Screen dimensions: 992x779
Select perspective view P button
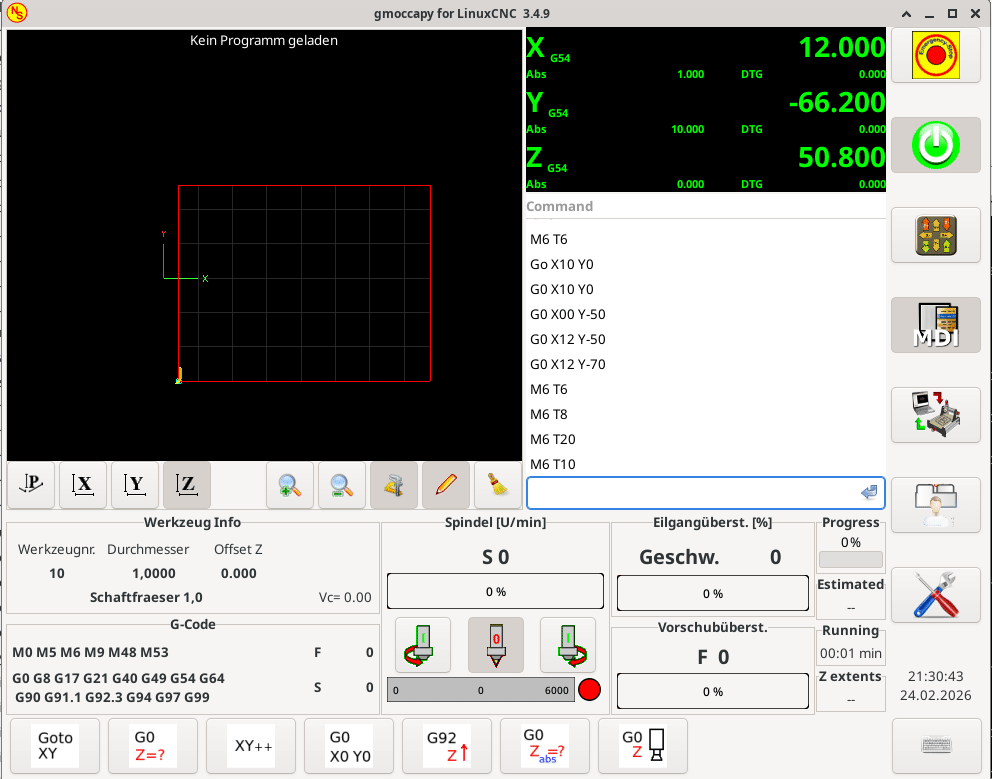pos(32,486)
